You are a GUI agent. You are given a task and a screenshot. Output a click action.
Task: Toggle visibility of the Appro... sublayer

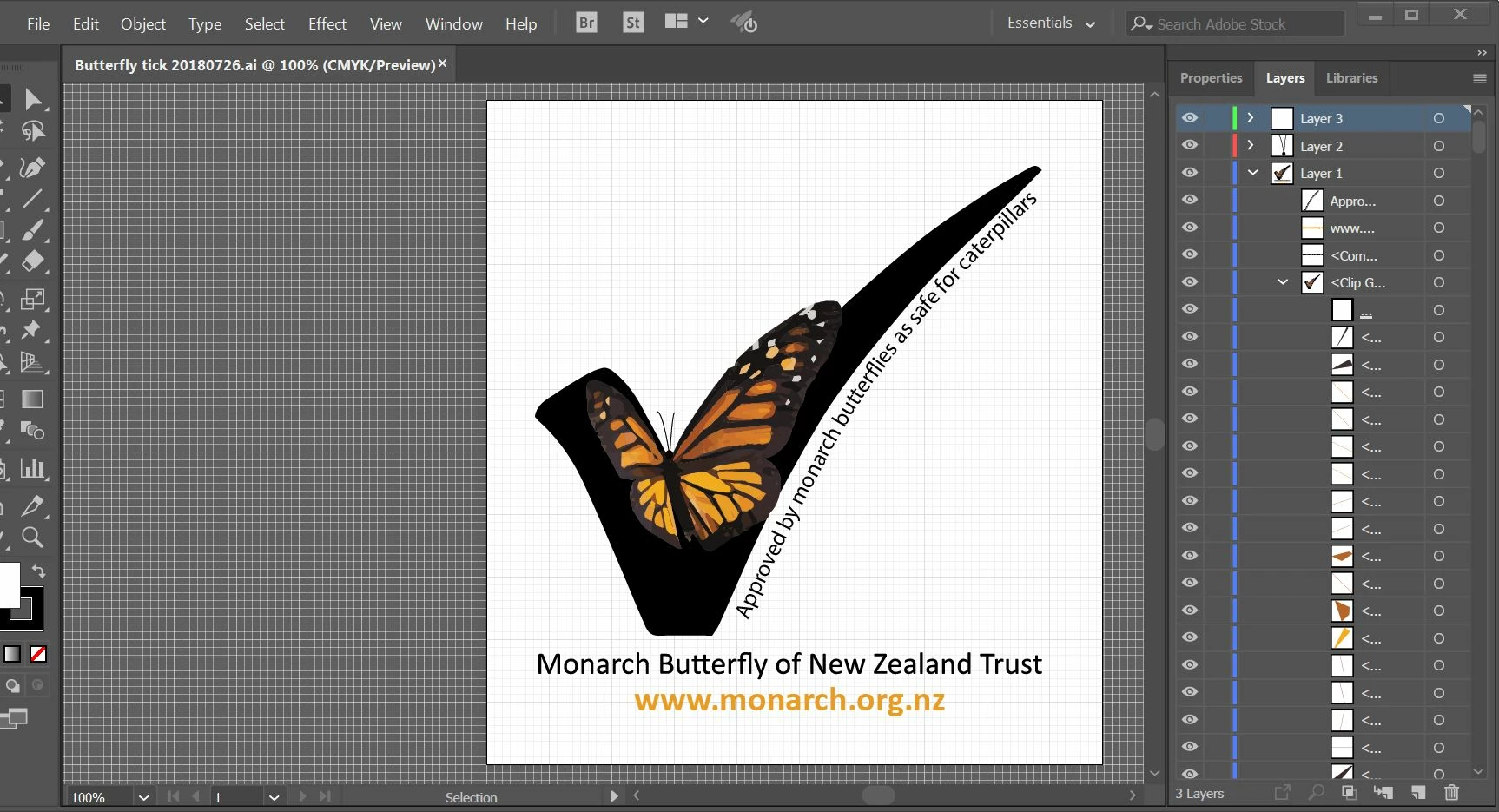1190,200
